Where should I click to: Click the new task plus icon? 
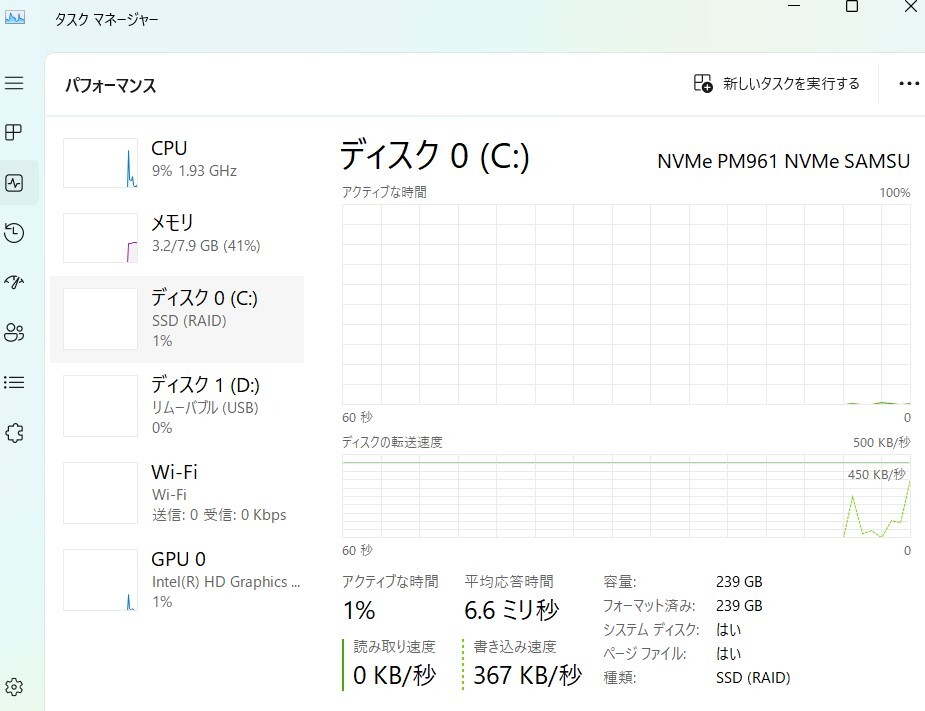[x=703, y=83]
